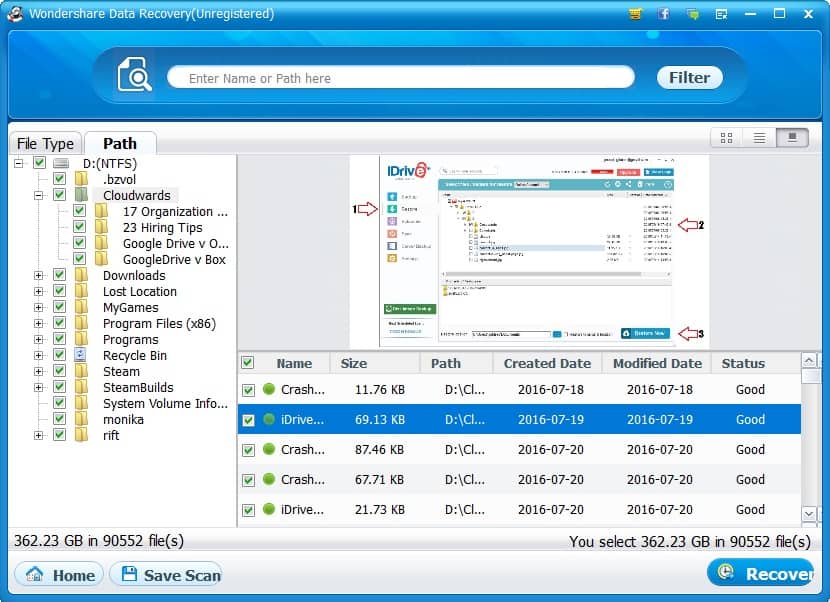
Task: Click the Recover button
Action: coord(761,573)
